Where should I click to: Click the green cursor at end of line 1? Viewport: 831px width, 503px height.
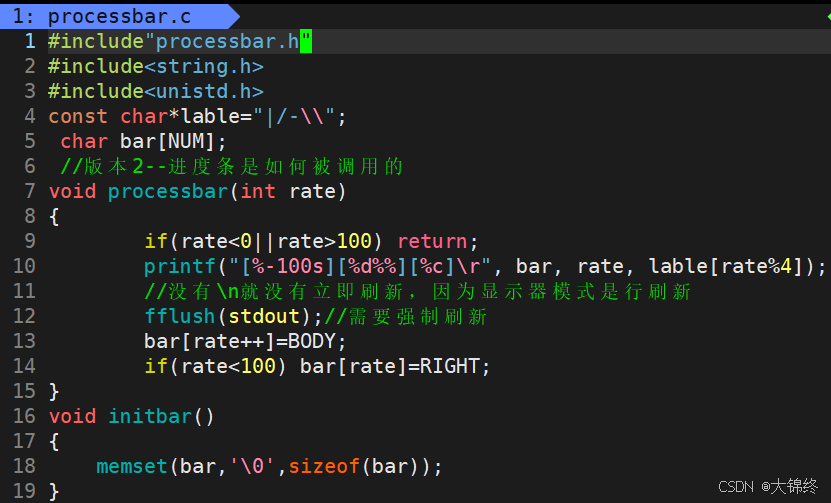click(306, 41)
